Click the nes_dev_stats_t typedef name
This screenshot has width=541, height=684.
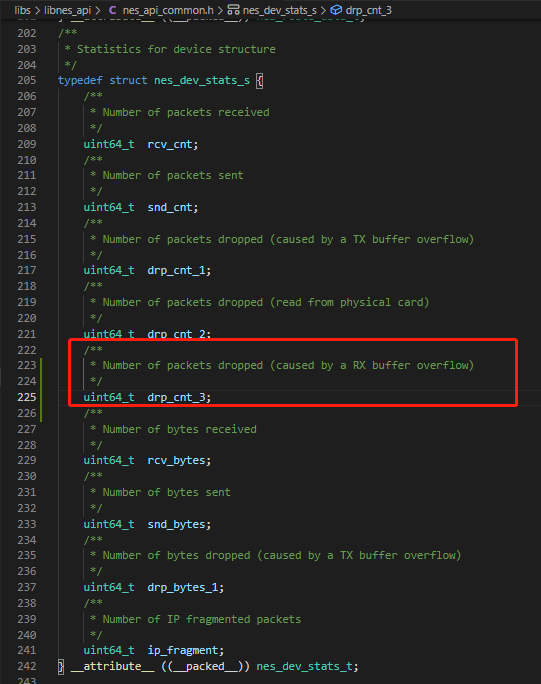pos(304,666)
